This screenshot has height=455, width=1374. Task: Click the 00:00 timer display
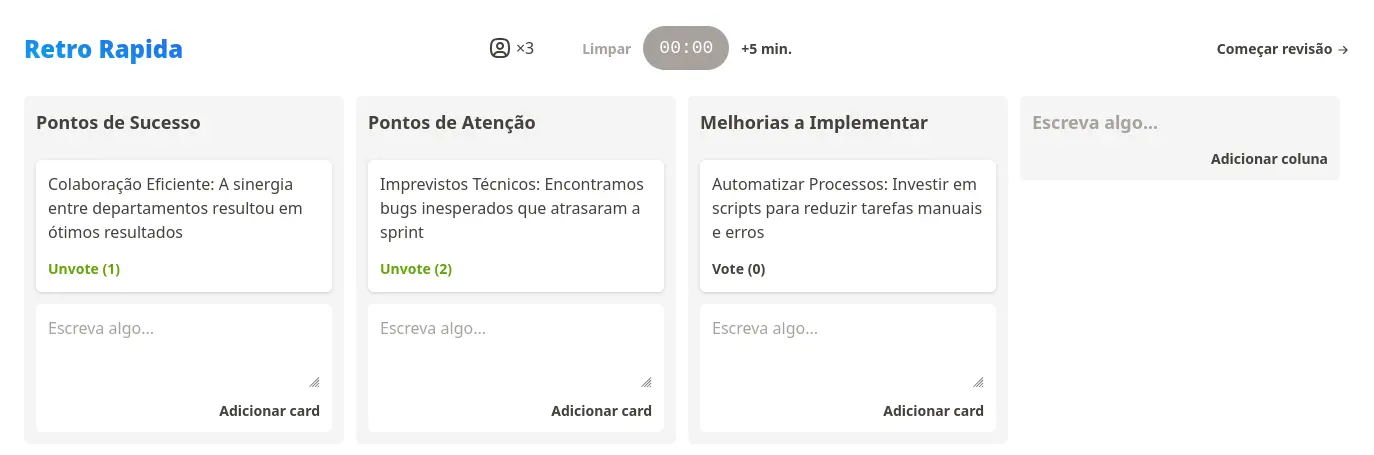(686, 48)
